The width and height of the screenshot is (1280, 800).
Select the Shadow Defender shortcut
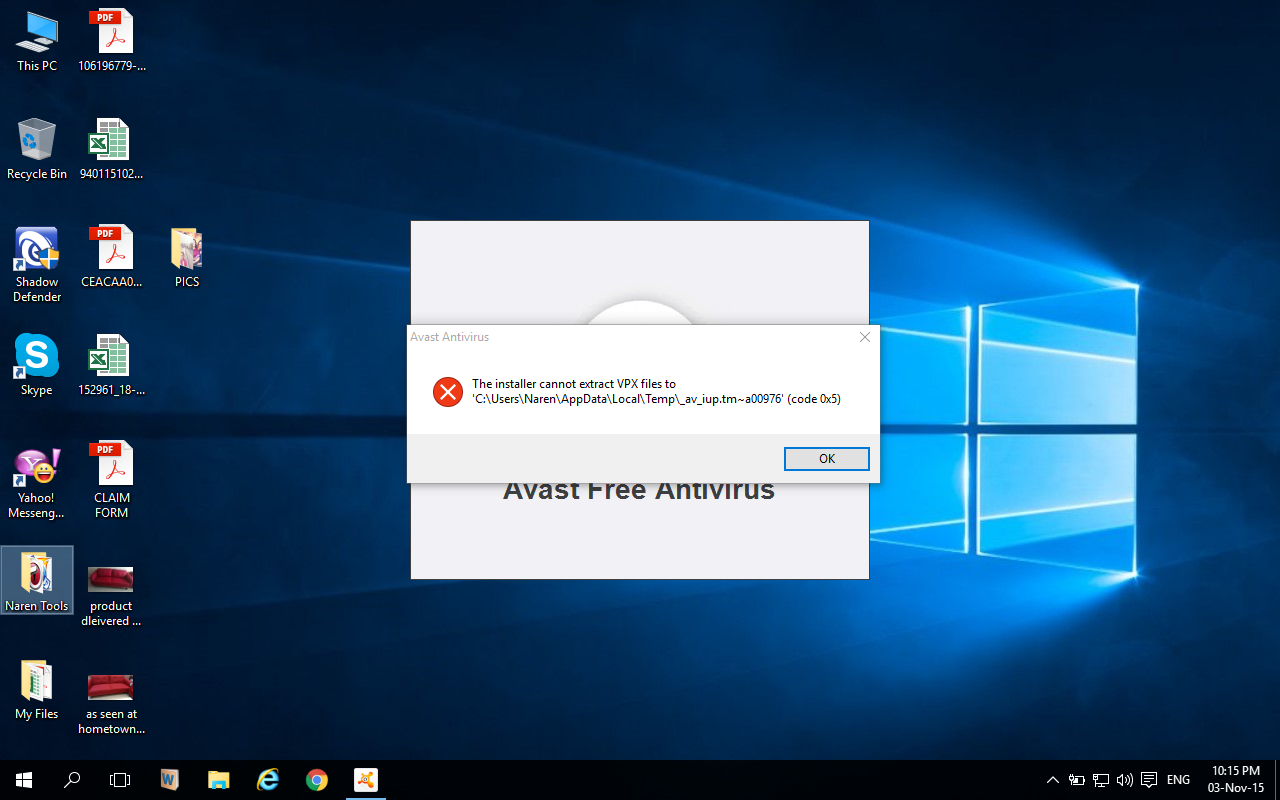tap(37, 264)
